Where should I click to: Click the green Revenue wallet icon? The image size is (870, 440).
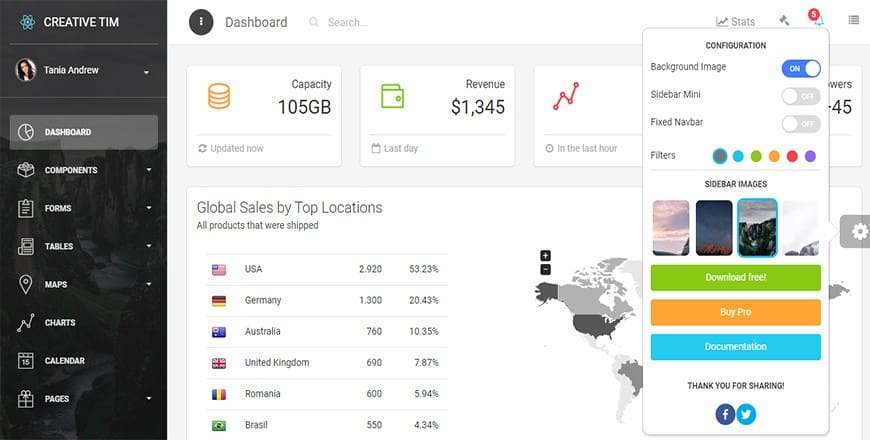[x=392, y=96]
